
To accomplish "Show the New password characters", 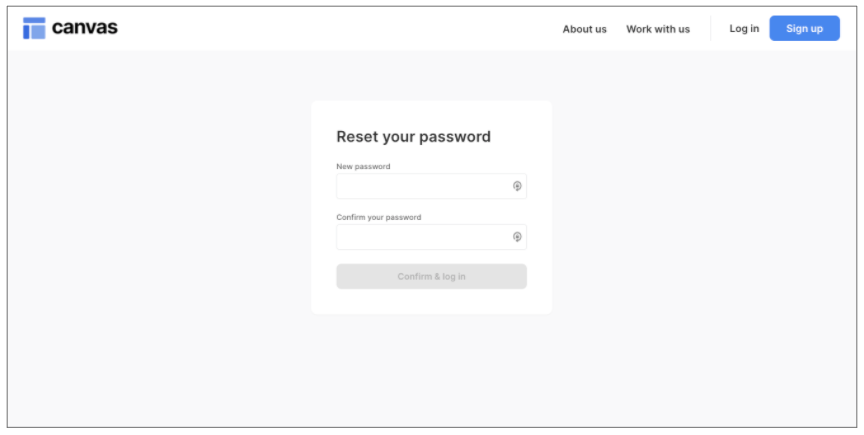I will (517, 186).
